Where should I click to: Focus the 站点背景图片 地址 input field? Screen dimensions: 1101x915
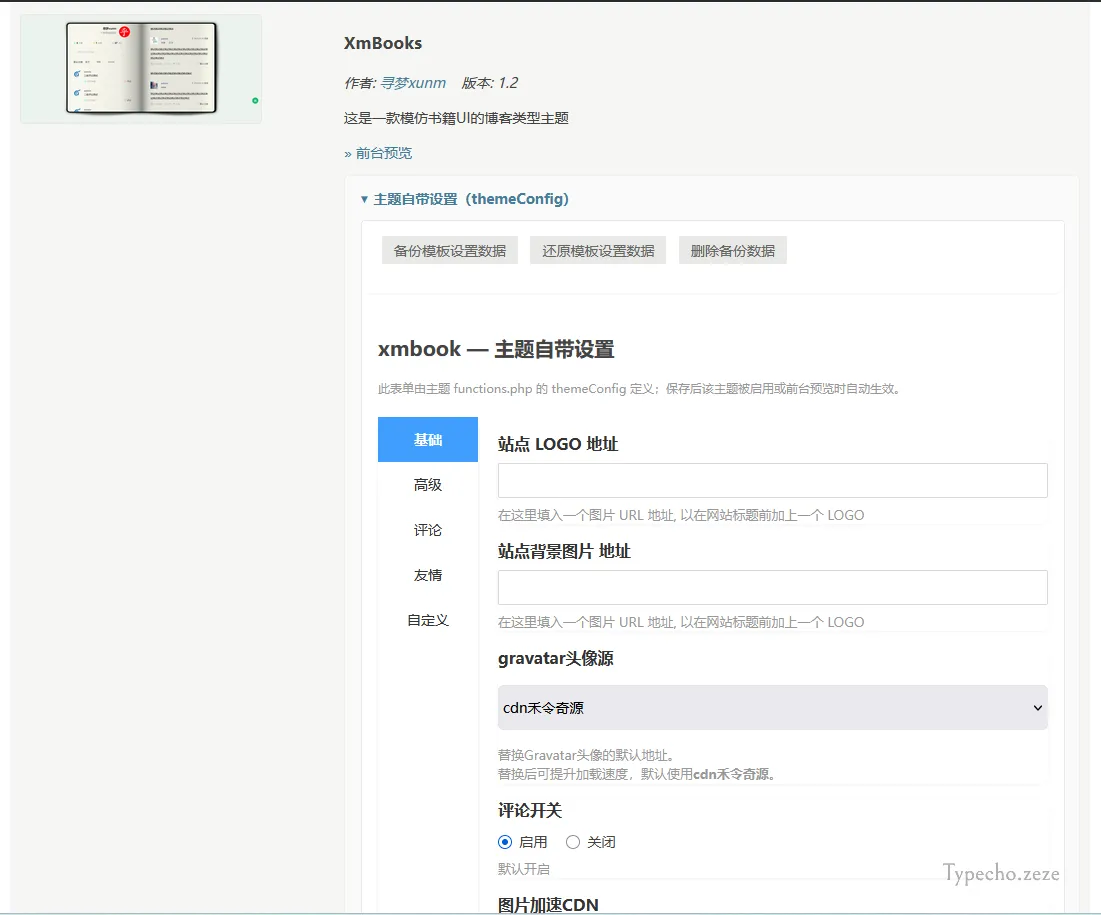(772, 588)
